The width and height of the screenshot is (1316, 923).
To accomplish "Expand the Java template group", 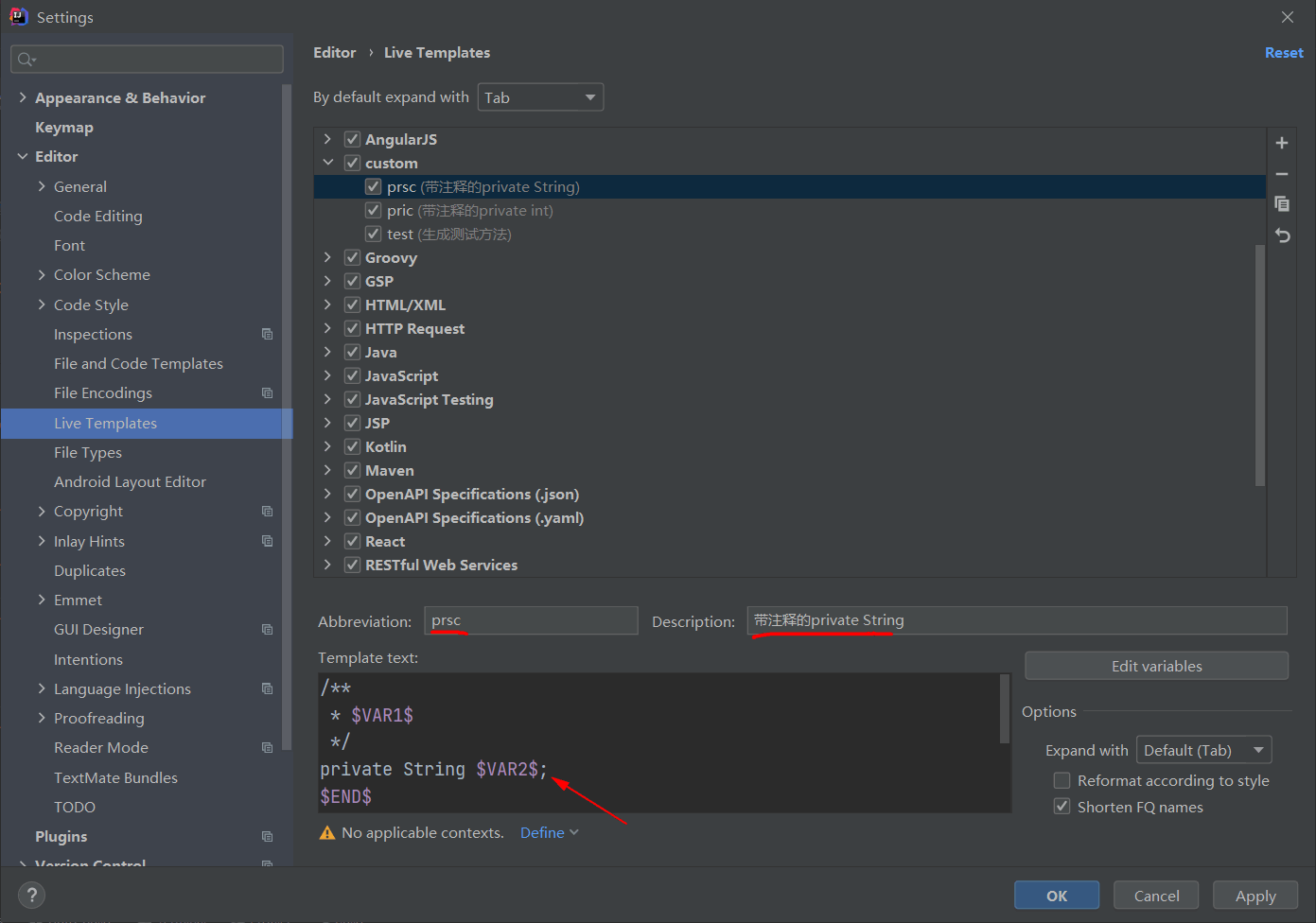I will coord(327,352).
